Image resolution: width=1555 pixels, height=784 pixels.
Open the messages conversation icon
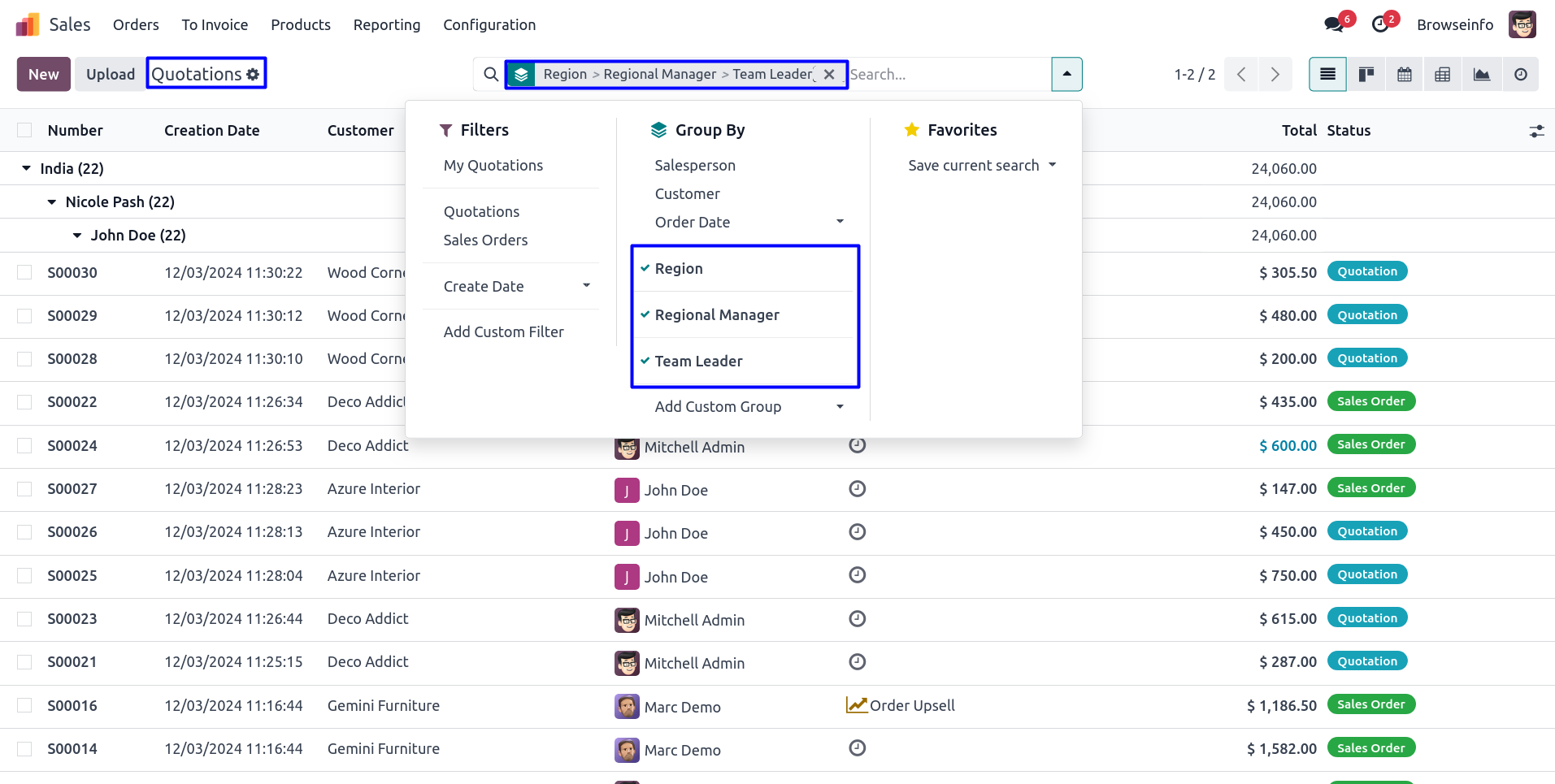click(1334, 24)
